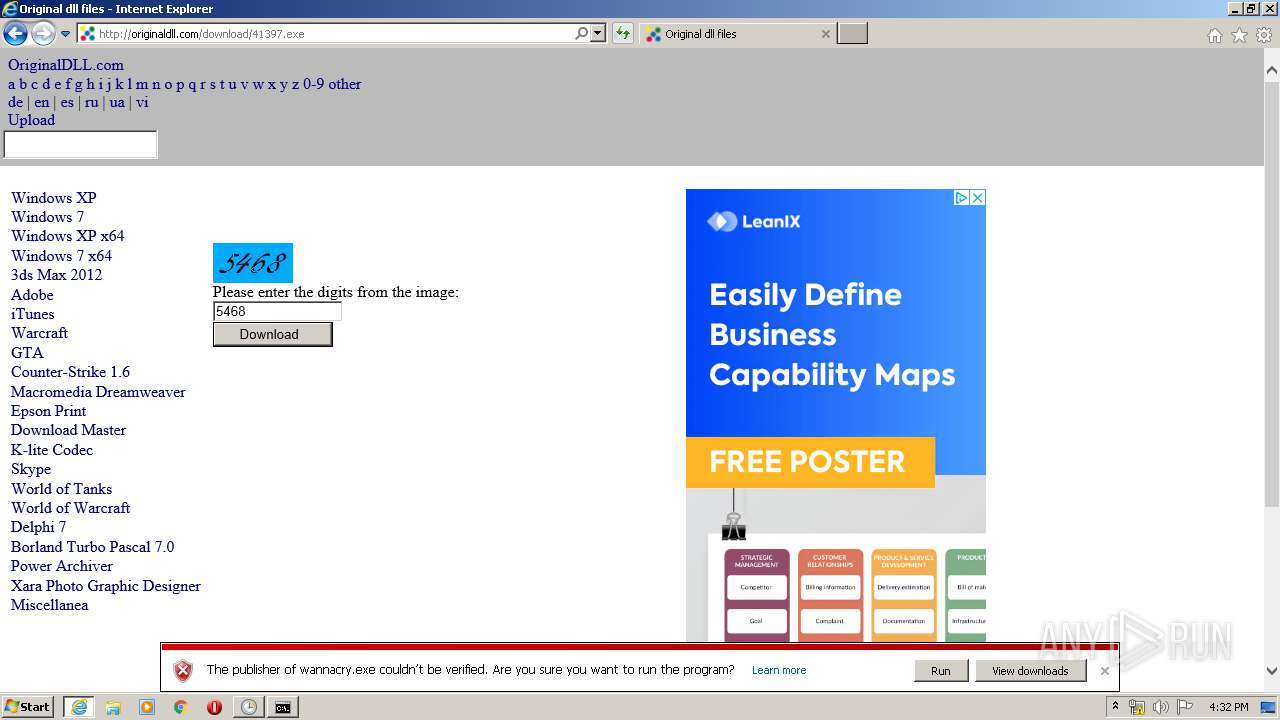Screen dimensions: 1280x720
Task: Click 'Learn more' in the download bar
Action: [x=779, y=671]
